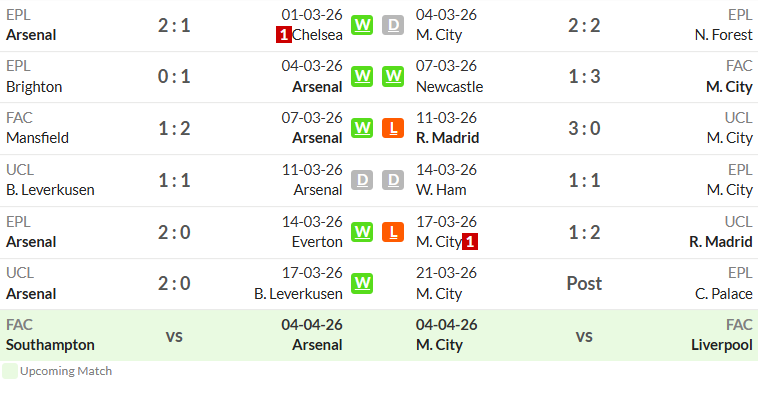Click the red card icon next to Chelsea
Image resolution: width=760 pixels, height=402 pixels.
tap(284, 35)
